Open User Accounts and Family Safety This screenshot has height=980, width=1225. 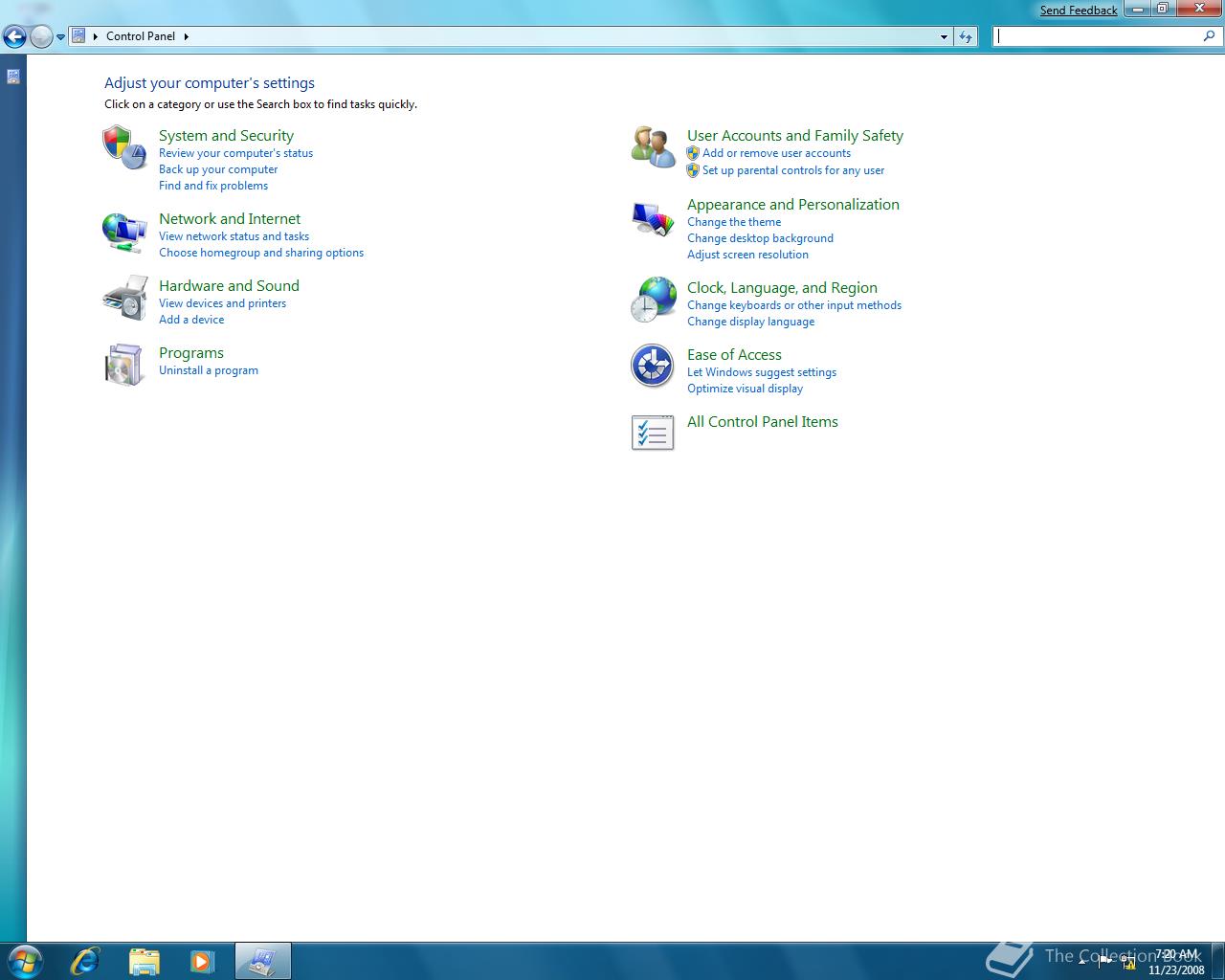795,136
